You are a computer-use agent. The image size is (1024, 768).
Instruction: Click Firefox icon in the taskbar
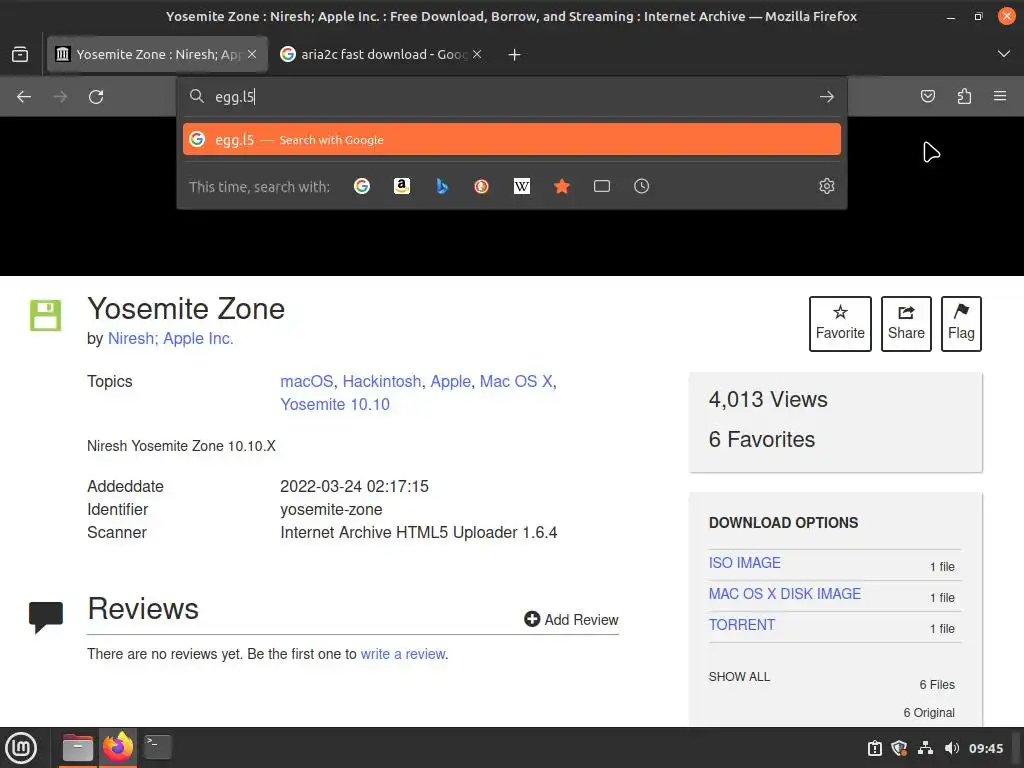click(x=118, y=748)
